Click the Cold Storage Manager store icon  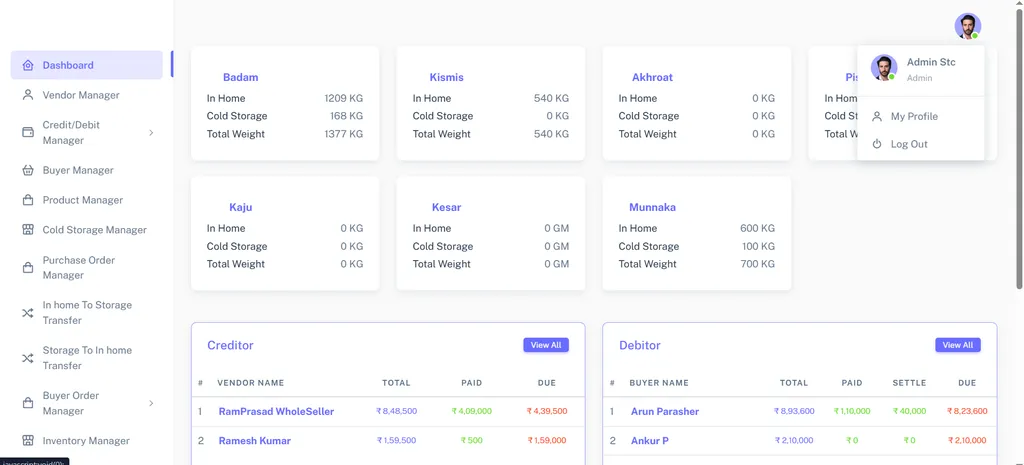pyautogui.click(x=27, y=230)
